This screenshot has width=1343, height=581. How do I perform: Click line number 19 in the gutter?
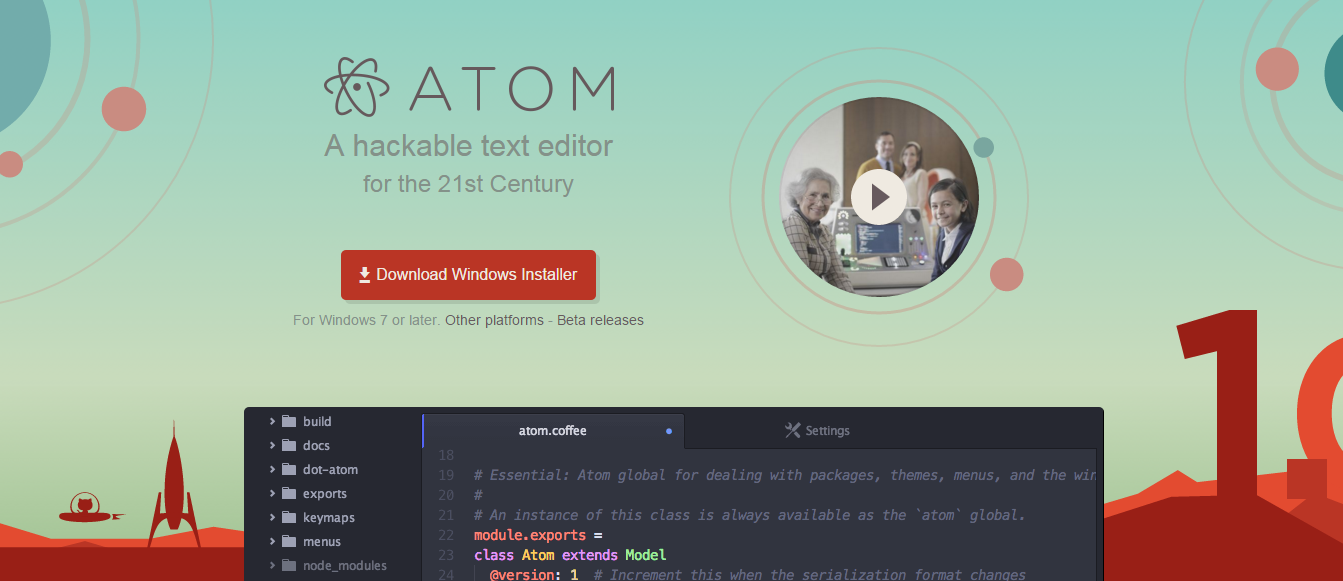coord(446,475)
